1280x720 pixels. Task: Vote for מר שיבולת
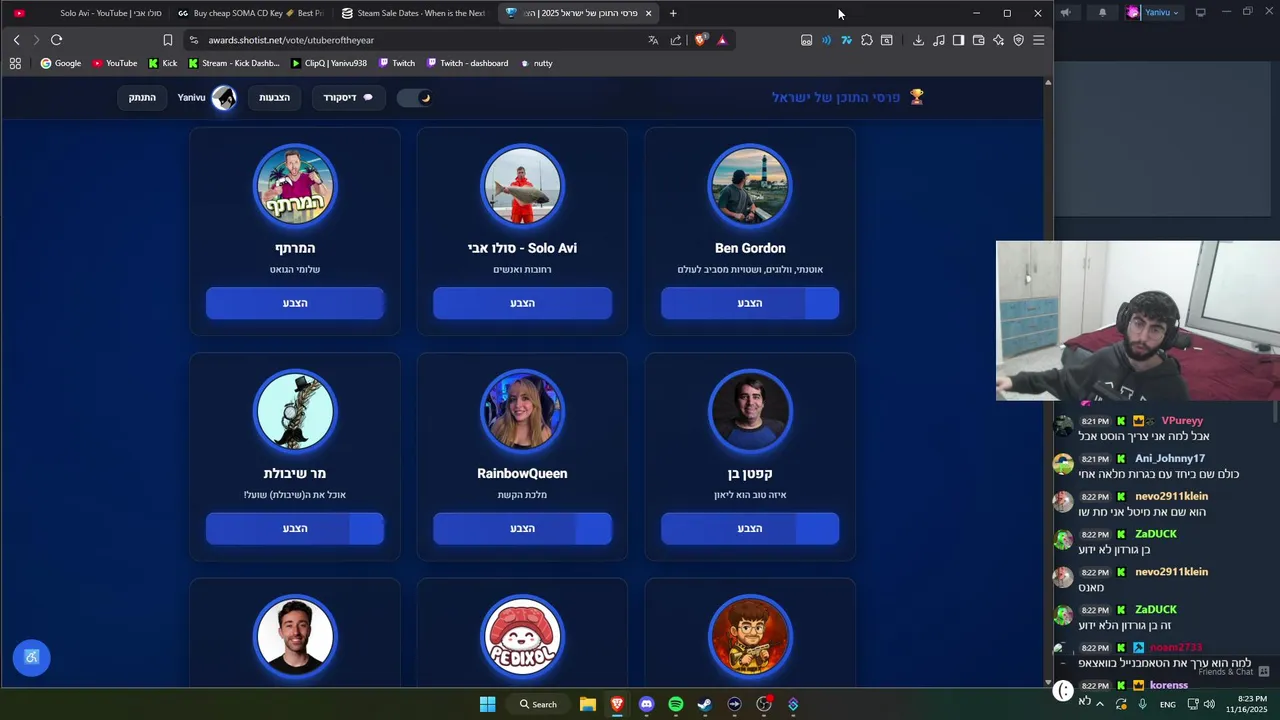point(295,528)
